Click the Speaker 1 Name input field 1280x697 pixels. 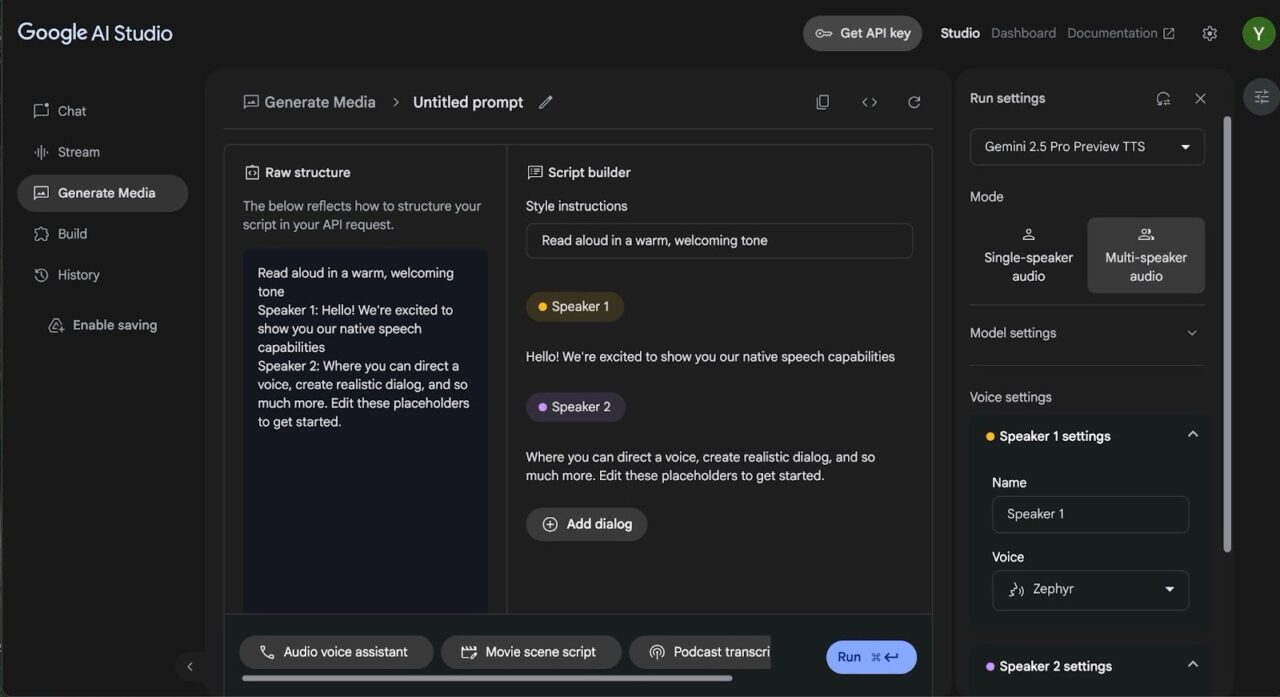click(x=1090, y=514)
